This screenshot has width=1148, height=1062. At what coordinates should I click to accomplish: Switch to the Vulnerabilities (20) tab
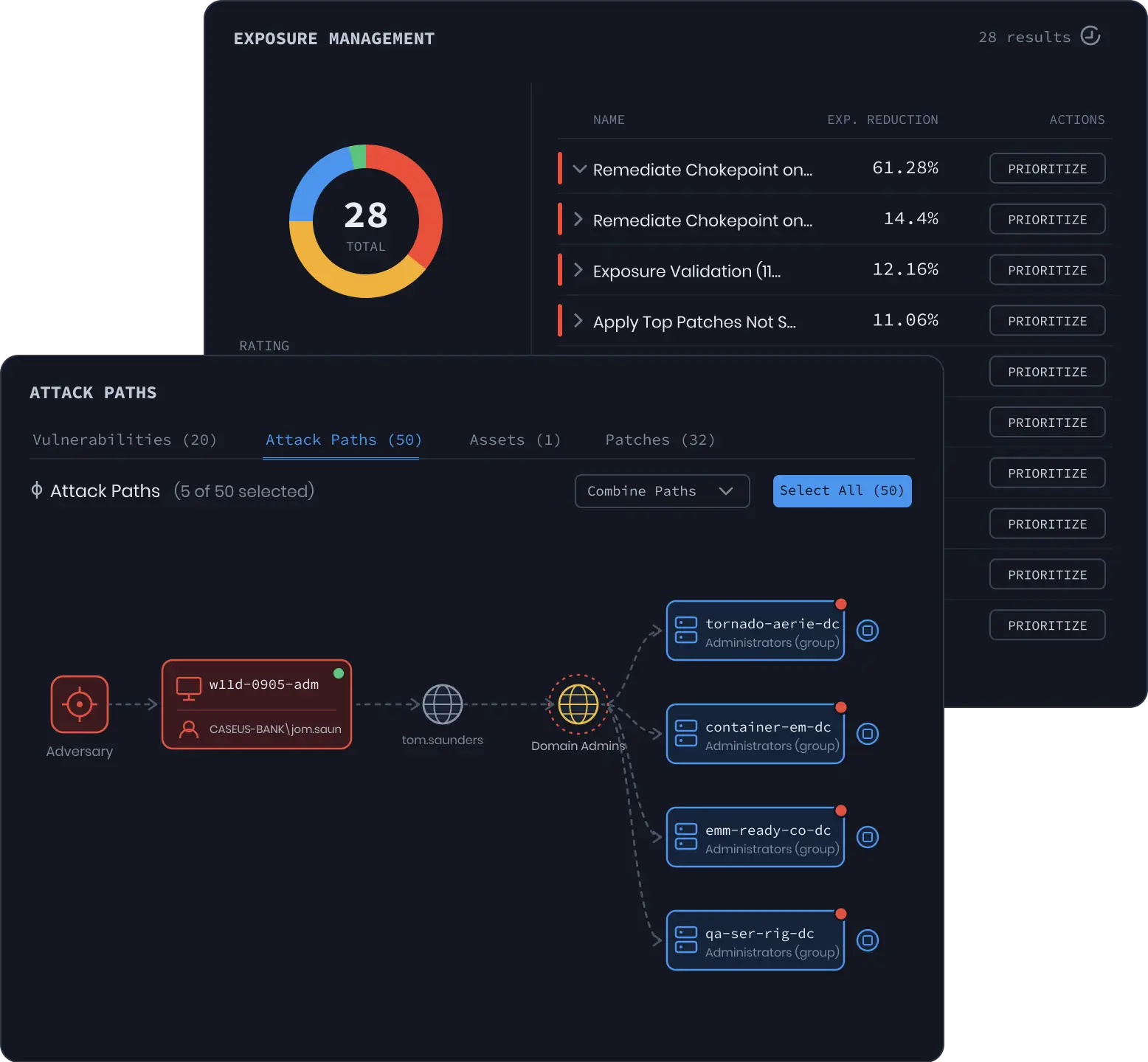(125, 440)
